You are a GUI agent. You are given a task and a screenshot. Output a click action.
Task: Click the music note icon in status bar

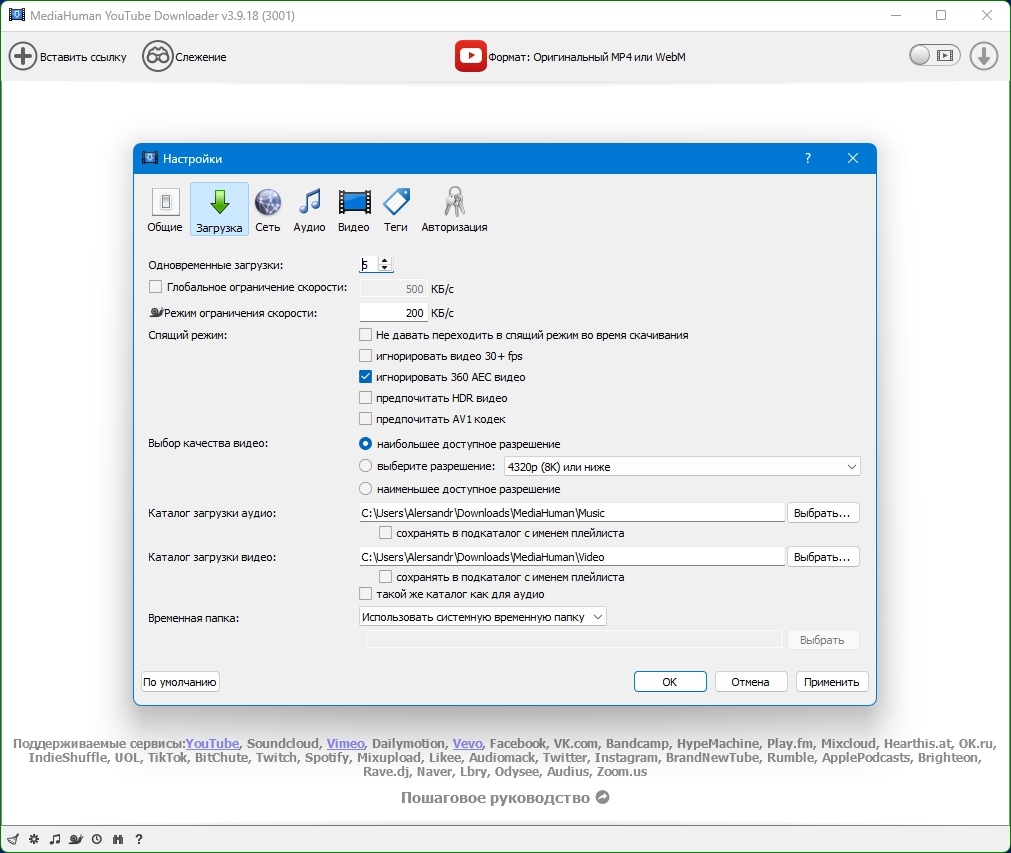tap(55, 839)
